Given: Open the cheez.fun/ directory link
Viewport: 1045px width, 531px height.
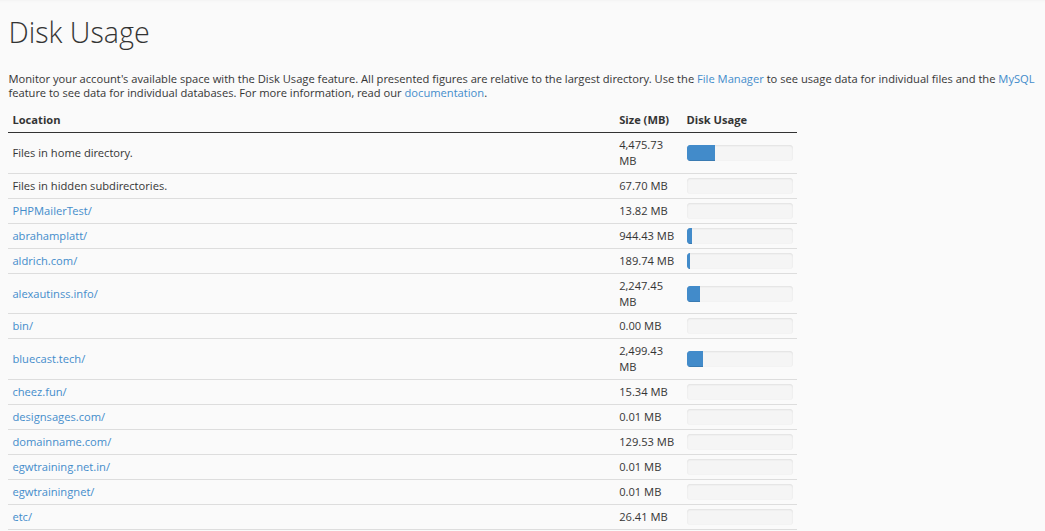Looking at the screenshot, I should [x=39, y=392].
